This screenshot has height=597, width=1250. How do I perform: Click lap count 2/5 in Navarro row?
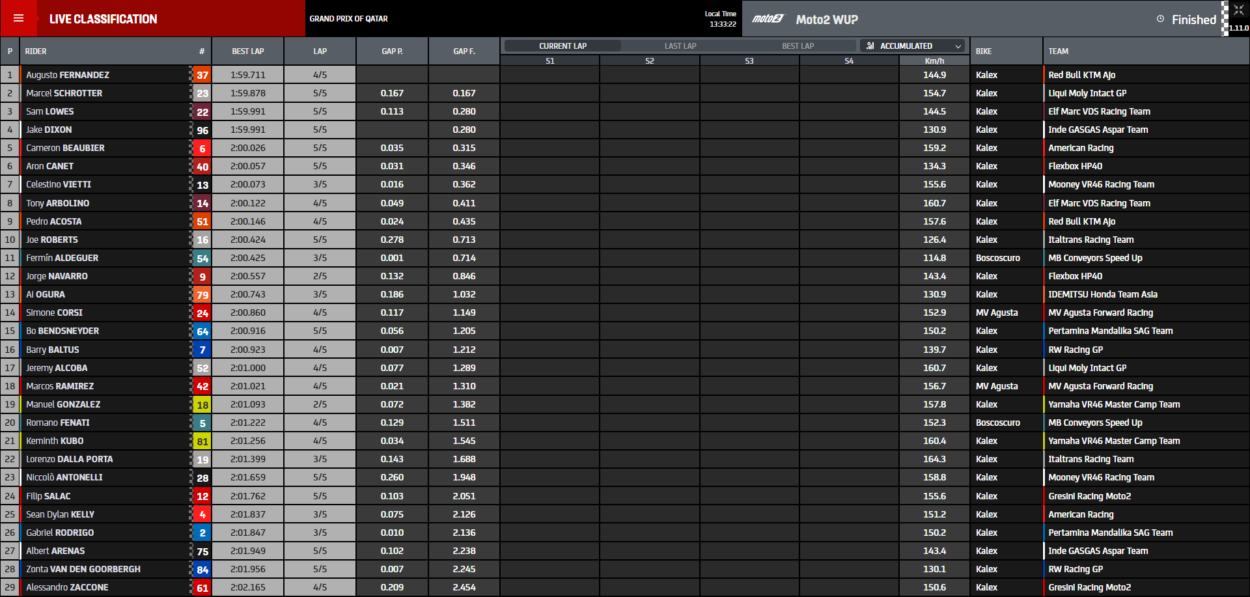[x=320, y=276]
